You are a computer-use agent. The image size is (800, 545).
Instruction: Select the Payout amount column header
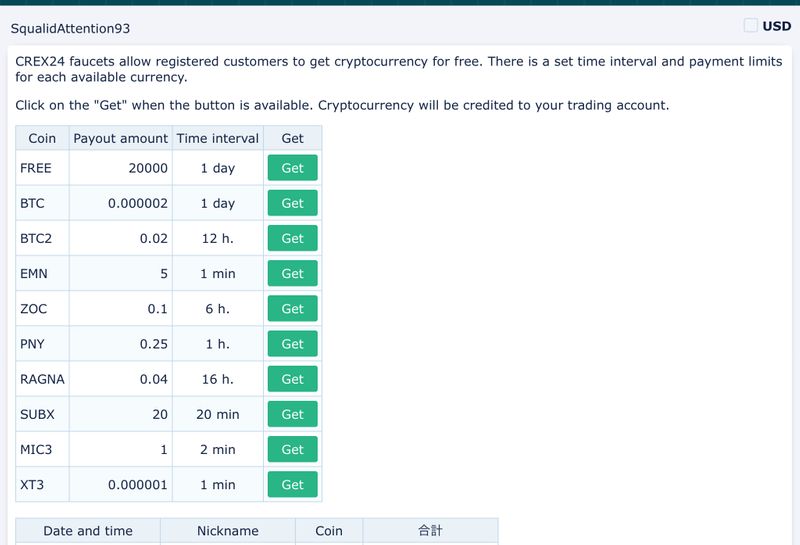click(x=120, y=138)
